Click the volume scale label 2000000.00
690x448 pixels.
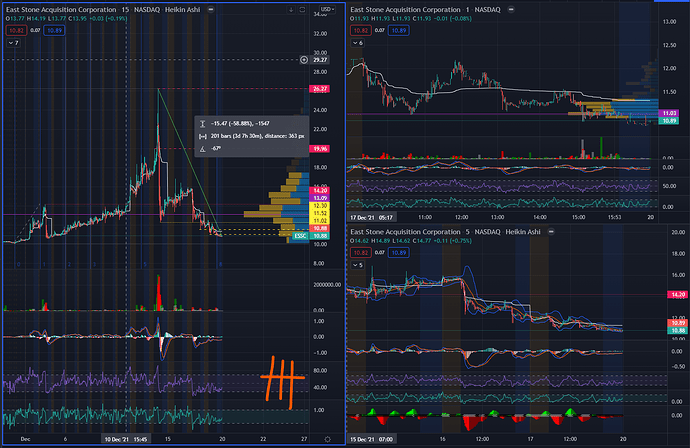tap(327, 285)
